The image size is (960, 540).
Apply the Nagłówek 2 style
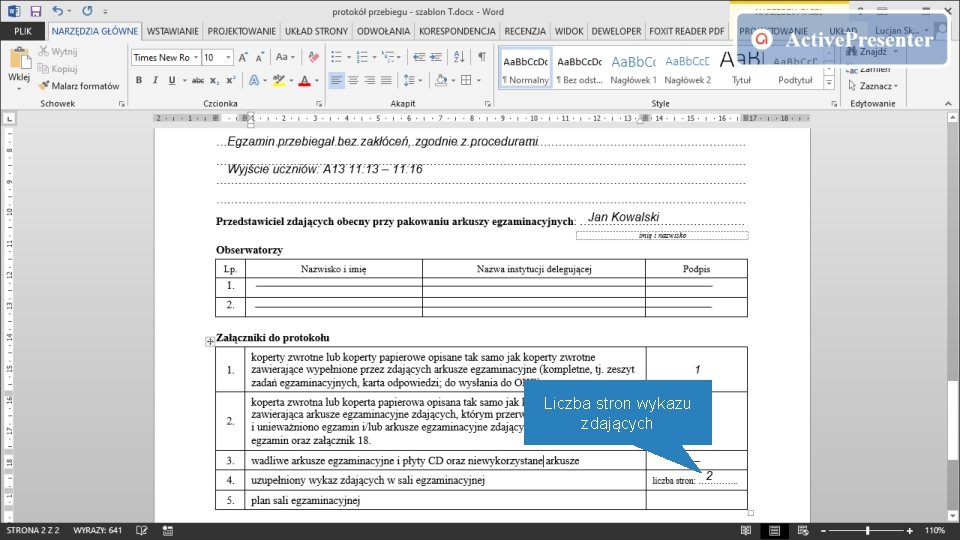point(688,67)
